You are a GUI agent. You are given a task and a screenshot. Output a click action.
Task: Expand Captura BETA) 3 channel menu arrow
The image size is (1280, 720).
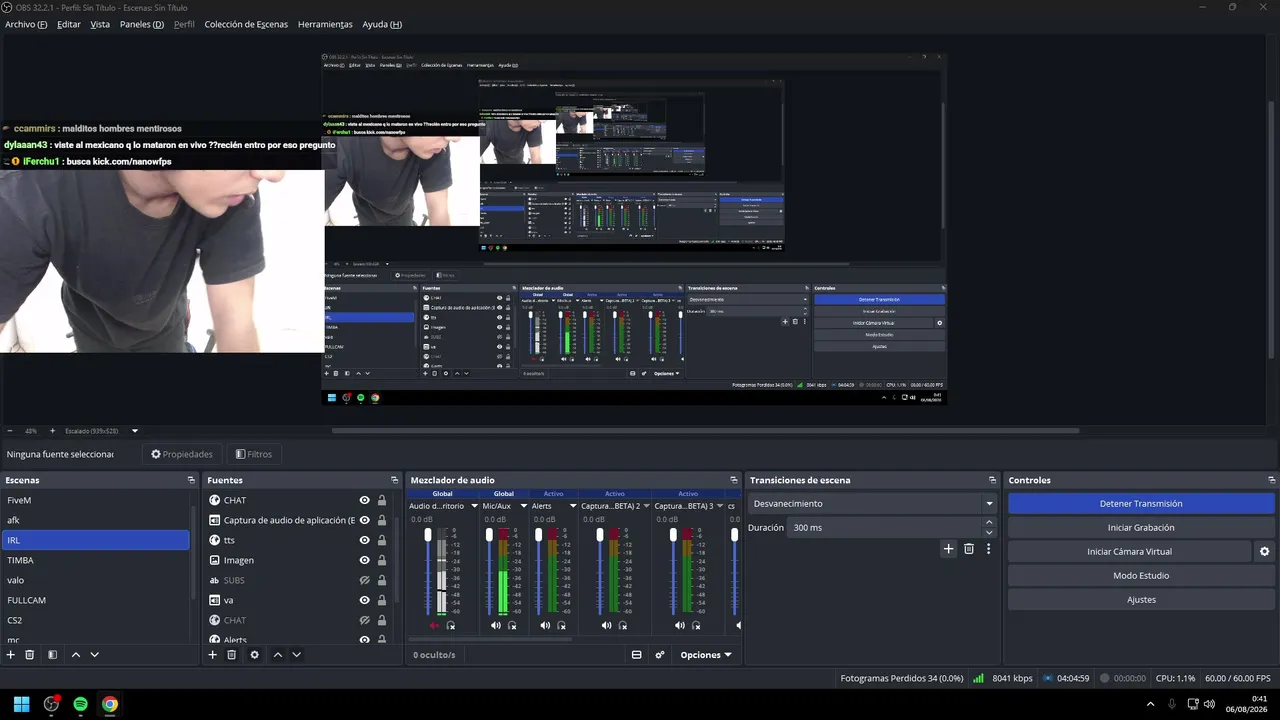click(721, 506)
